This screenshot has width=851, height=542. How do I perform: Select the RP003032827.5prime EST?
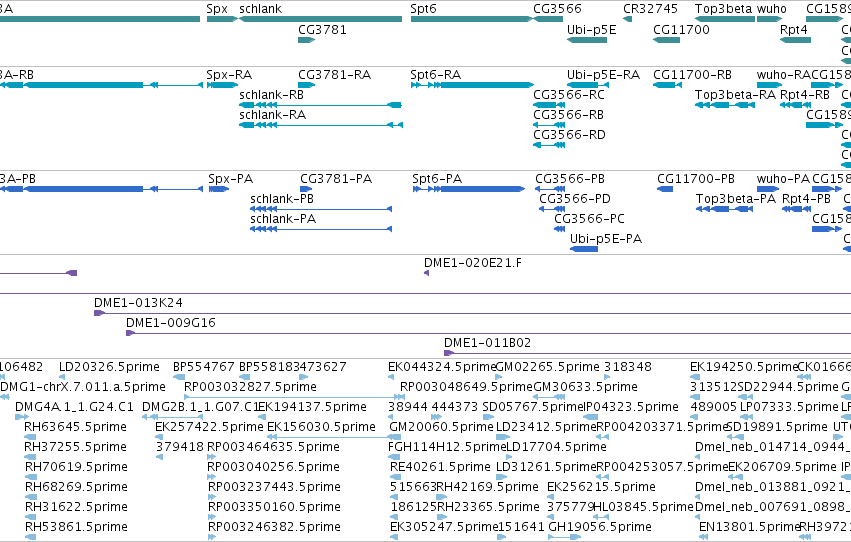[x=295, y=397]
